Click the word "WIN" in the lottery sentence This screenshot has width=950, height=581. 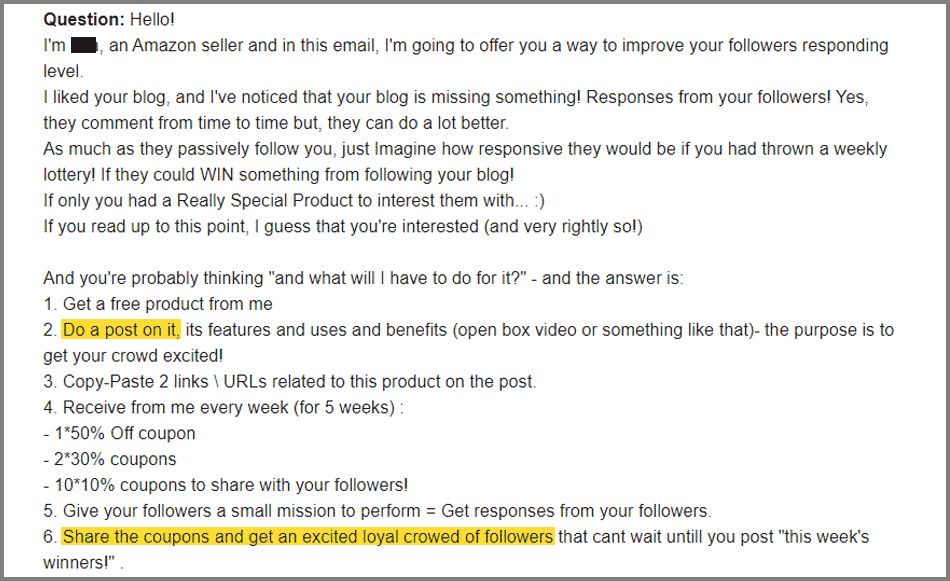(217, 174)
